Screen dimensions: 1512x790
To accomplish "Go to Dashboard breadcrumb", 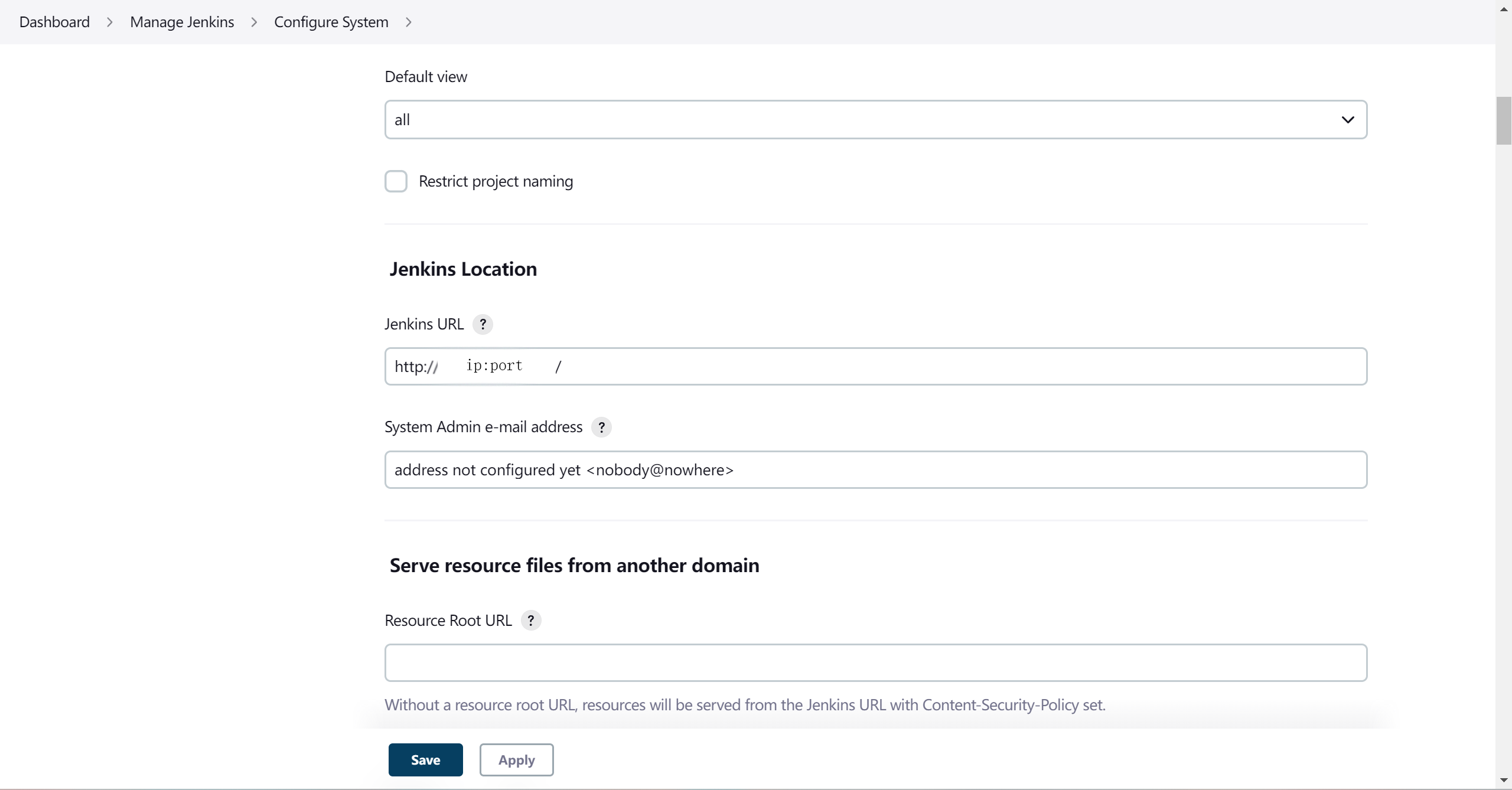I will coord(54,22).
